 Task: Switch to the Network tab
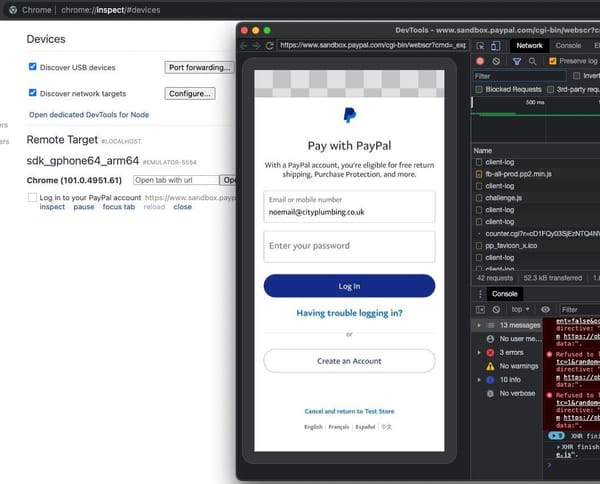coord(529,46)
